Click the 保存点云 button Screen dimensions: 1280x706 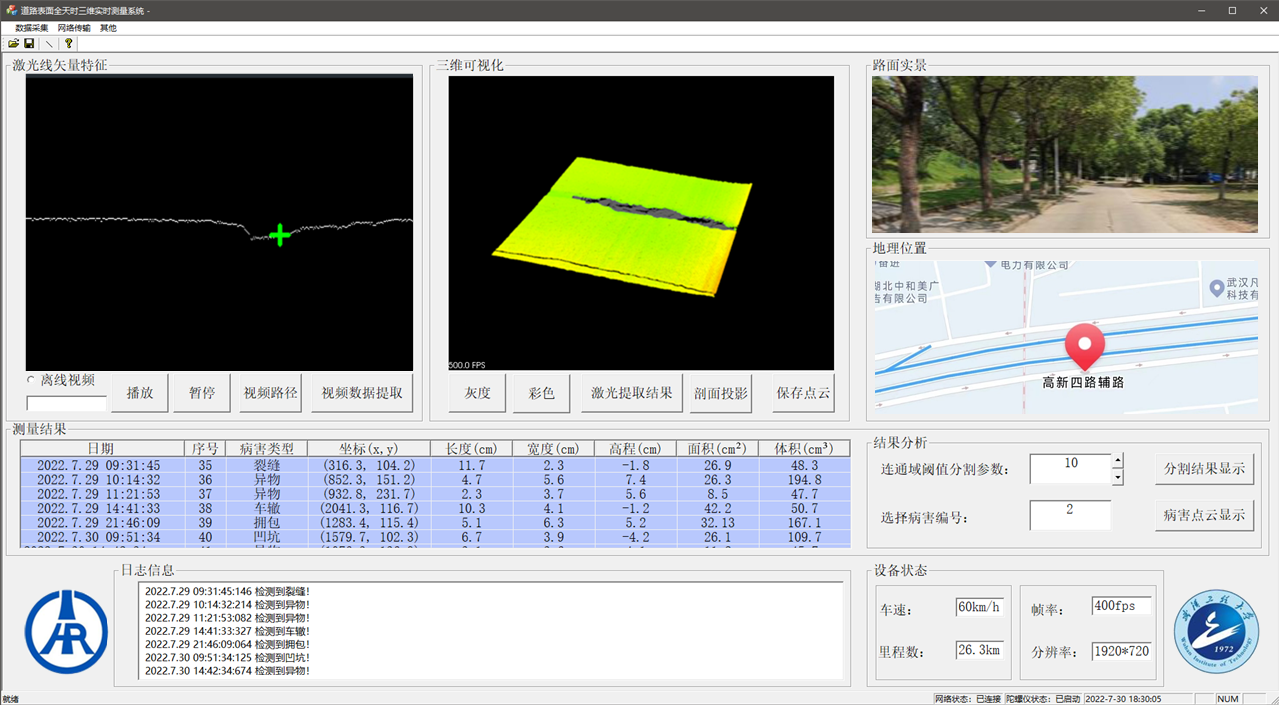(x=803, y=393)
